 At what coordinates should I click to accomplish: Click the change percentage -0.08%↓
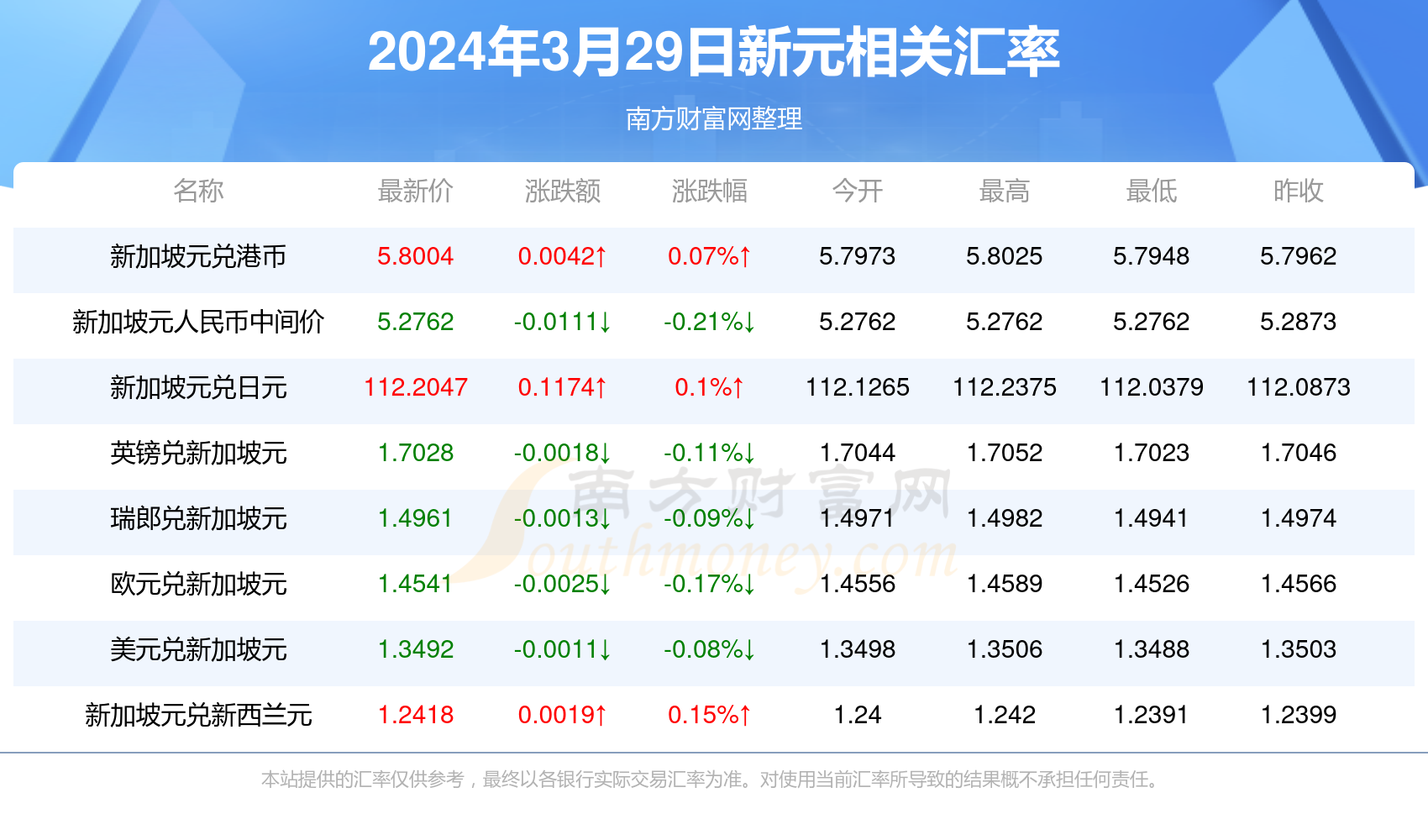pyautogui.click(x=710, y=649)
